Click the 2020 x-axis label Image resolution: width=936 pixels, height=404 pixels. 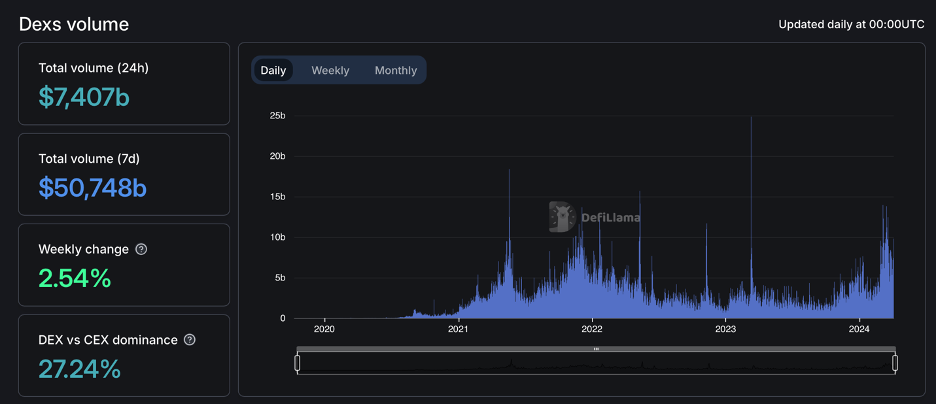click(x=324, y=329)
